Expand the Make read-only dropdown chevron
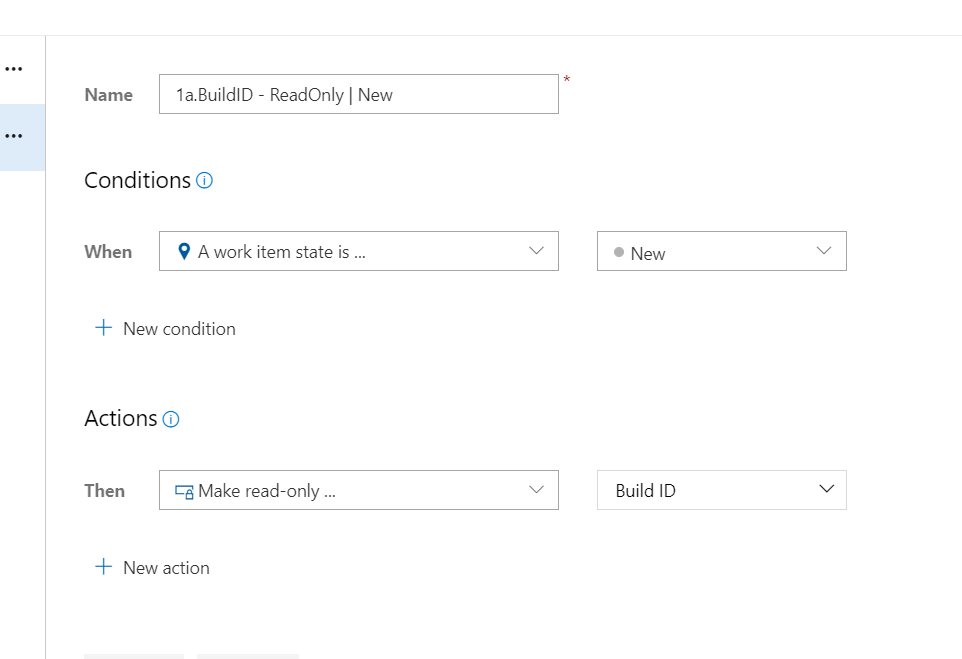This screenshot has width=962, height=659. 536,489
